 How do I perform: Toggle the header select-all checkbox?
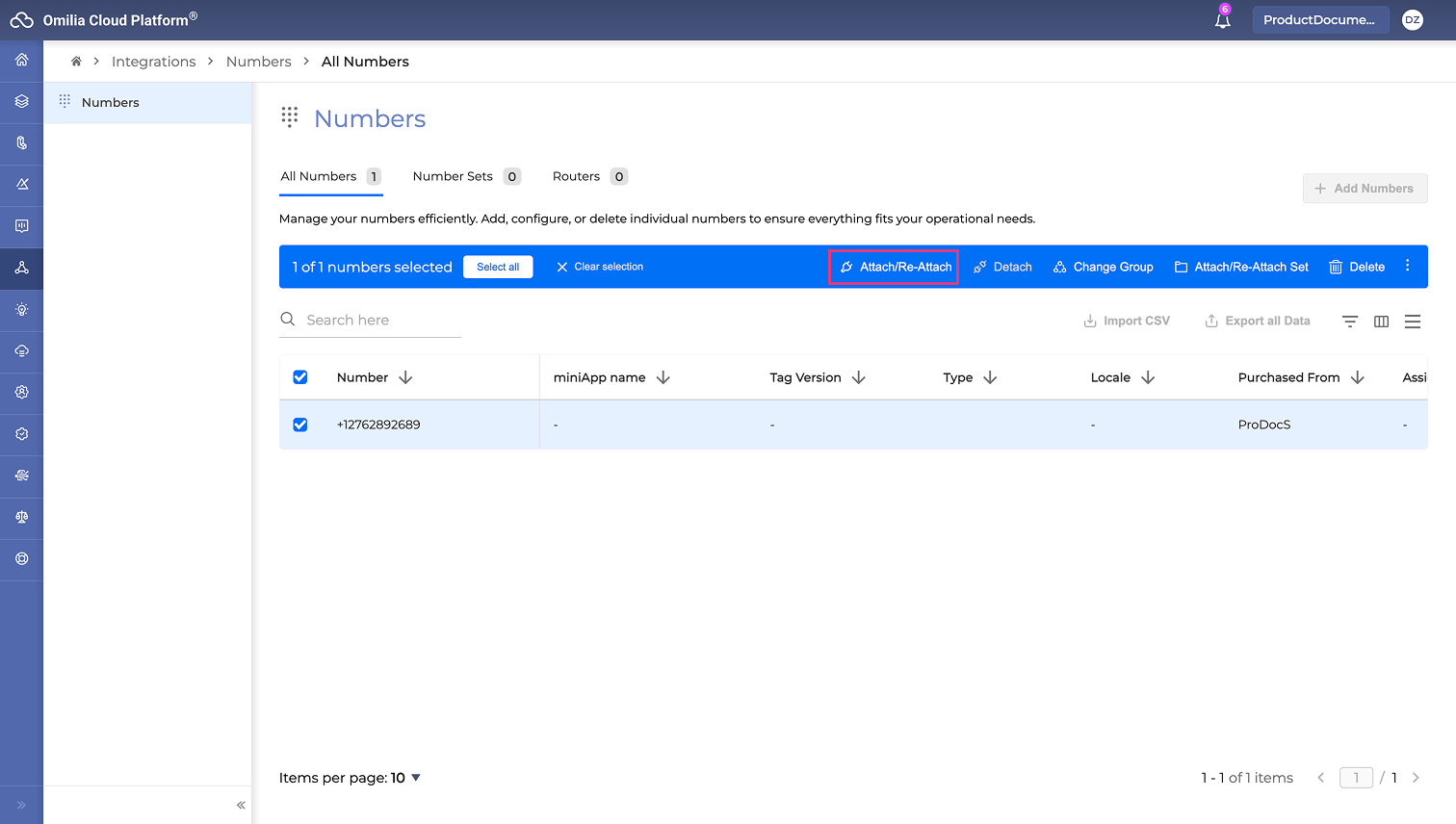pyautogui.click(x=300, y=377)
